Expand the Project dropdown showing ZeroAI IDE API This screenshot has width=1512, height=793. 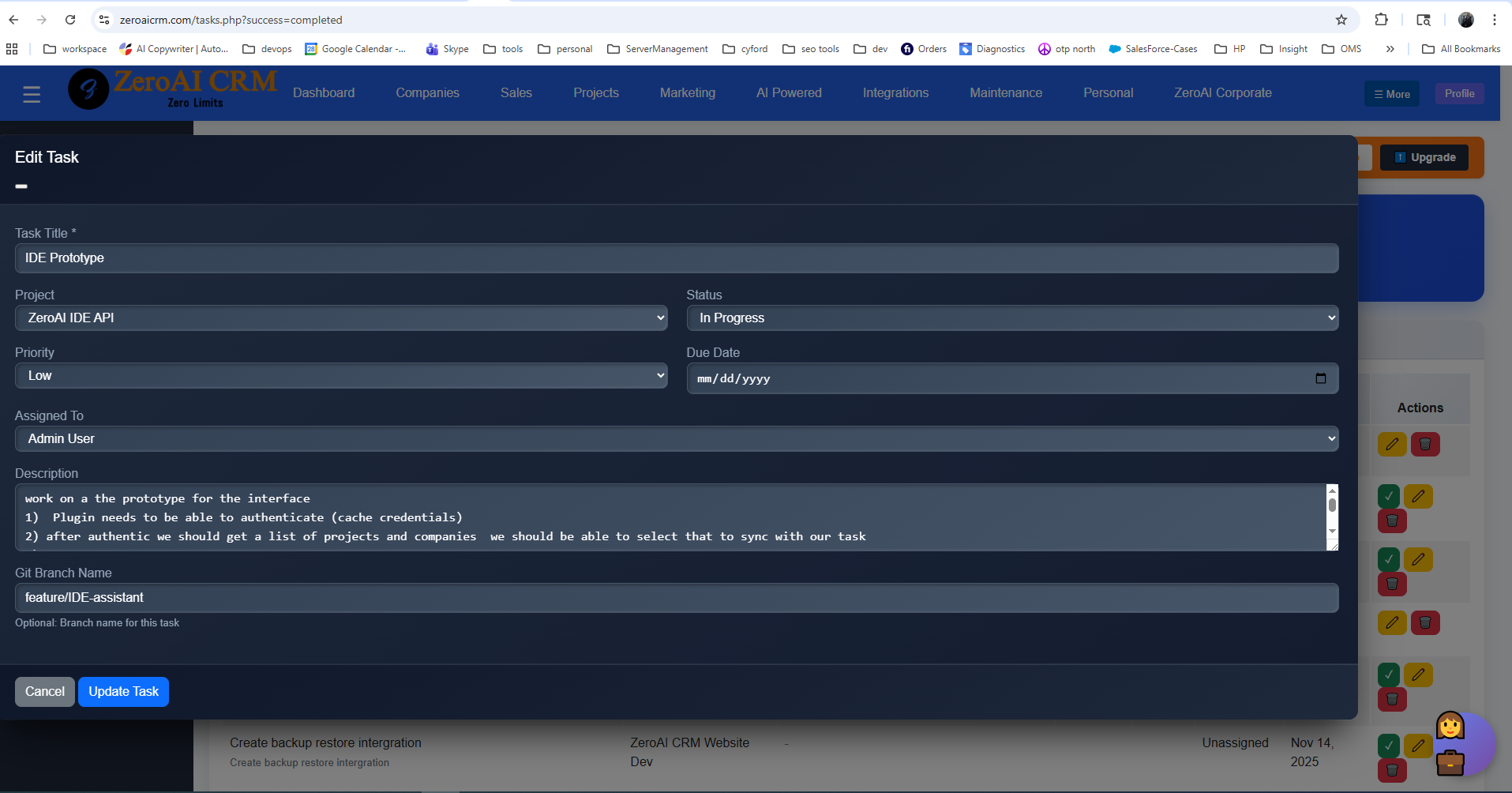point(341,318)
